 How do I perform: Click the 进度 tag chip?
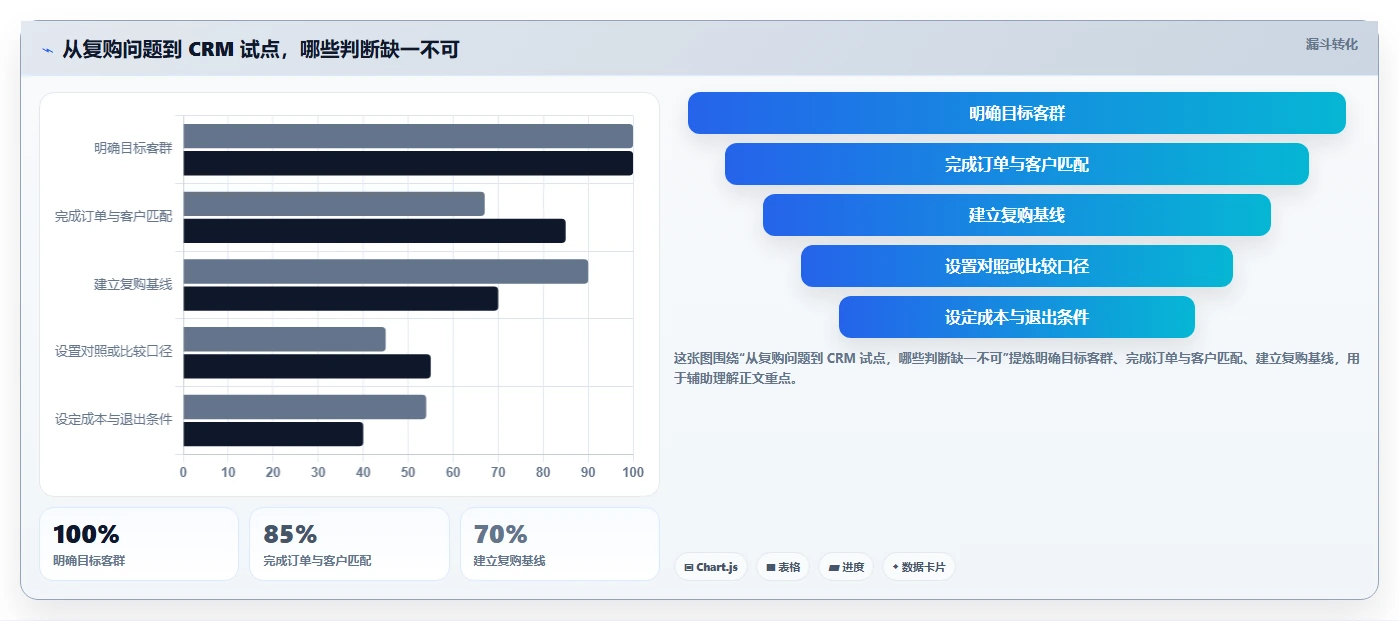pyautogui.click(x=846, y=567)
